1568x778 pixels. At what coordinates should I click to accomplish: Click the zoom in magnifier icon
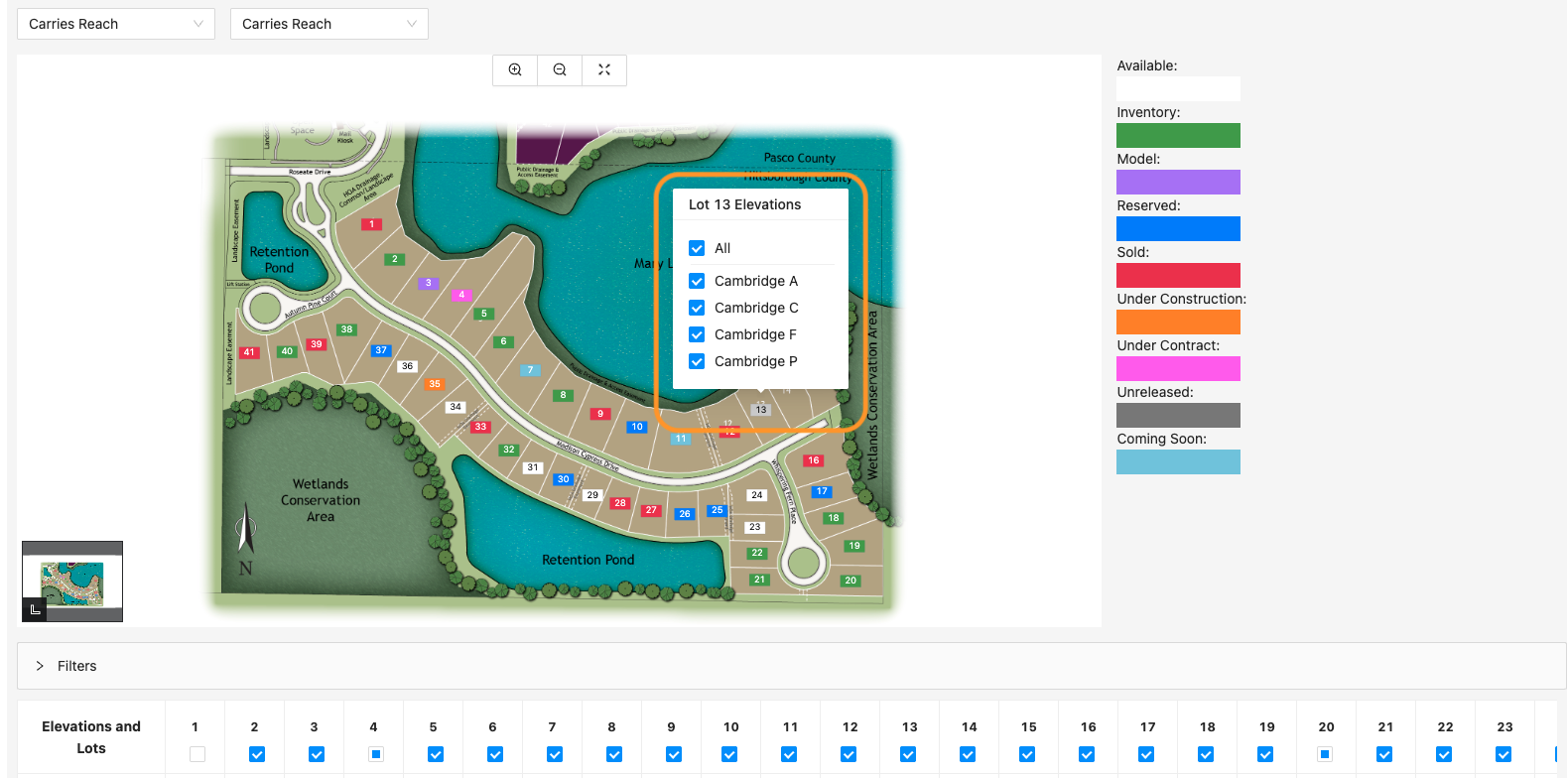515,69
